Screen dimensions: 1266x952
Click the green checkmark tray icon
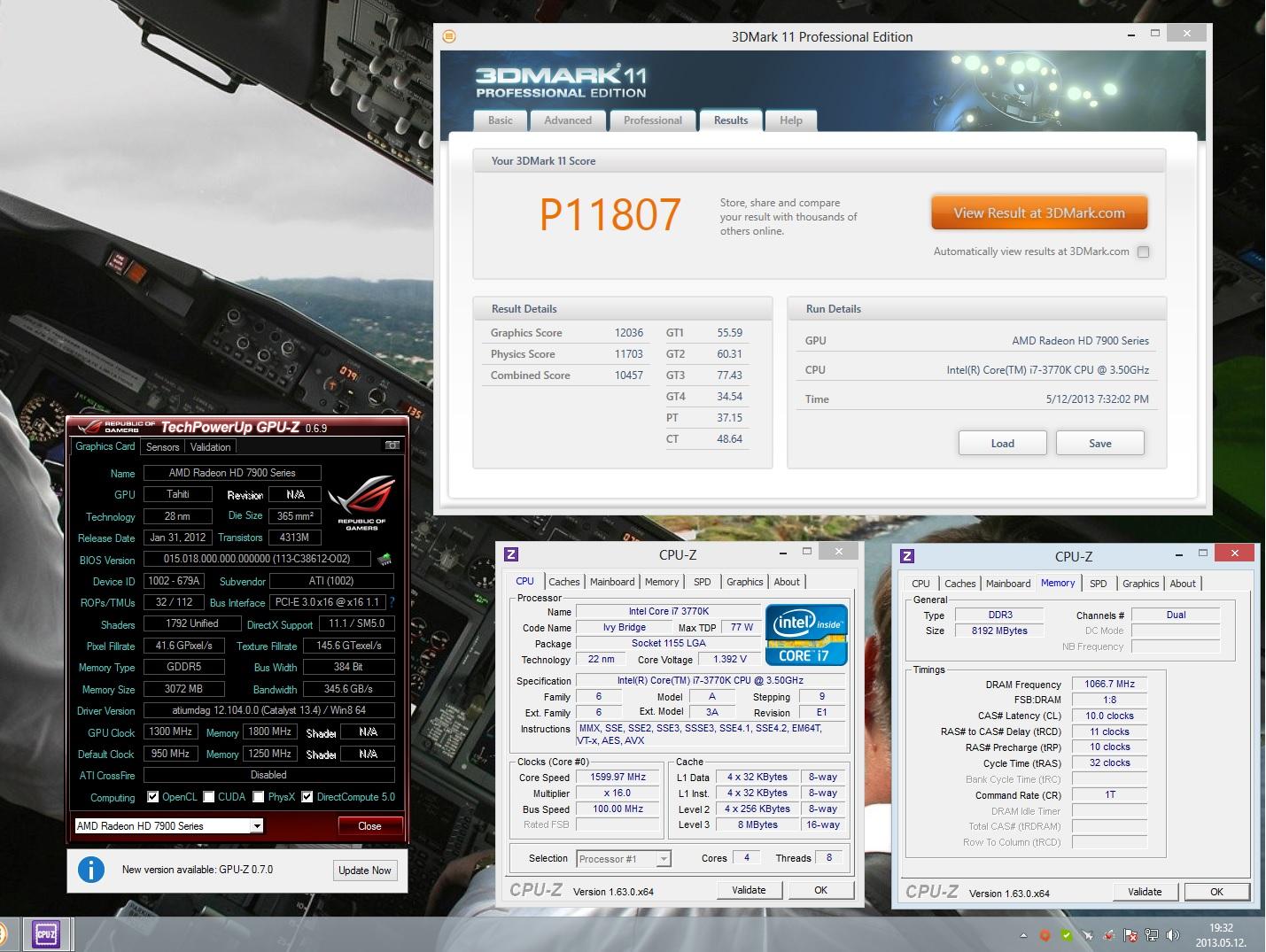click(1067, 935)
